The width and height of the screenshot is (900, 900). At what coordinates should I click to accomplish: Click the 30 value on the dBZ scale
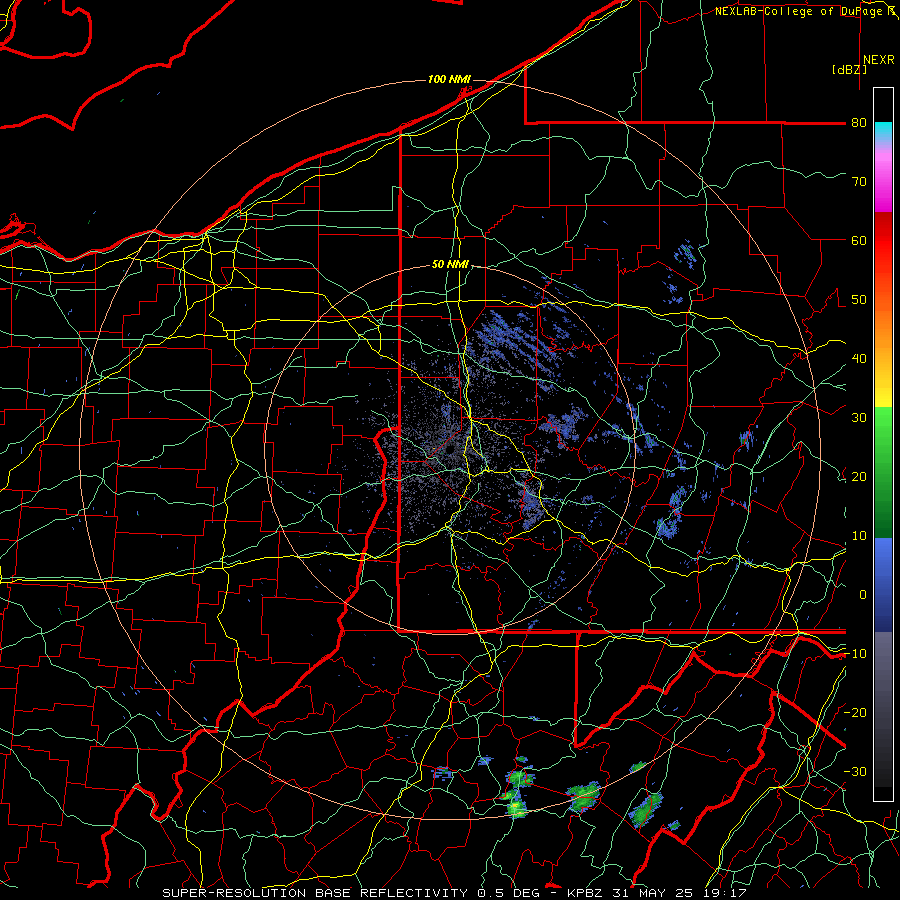[x=859, y=417]
